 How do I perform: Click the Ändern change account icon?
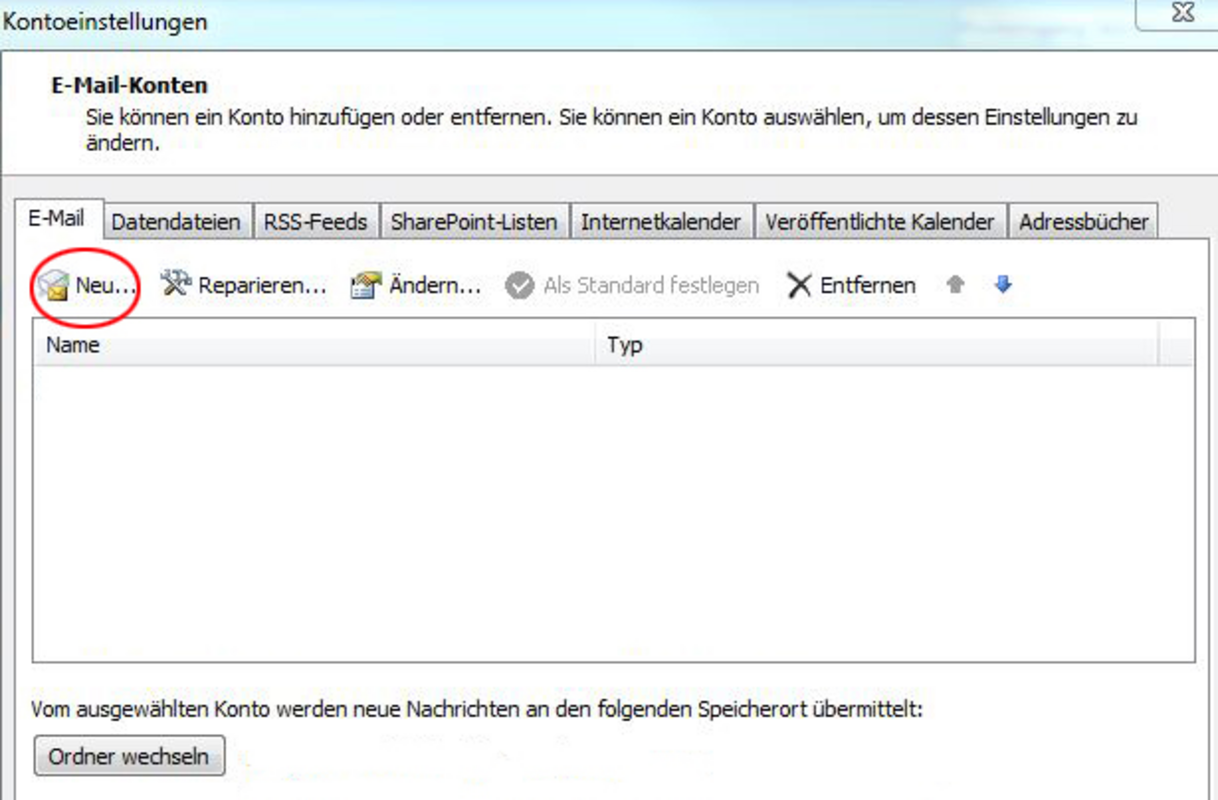click(366, 286)
